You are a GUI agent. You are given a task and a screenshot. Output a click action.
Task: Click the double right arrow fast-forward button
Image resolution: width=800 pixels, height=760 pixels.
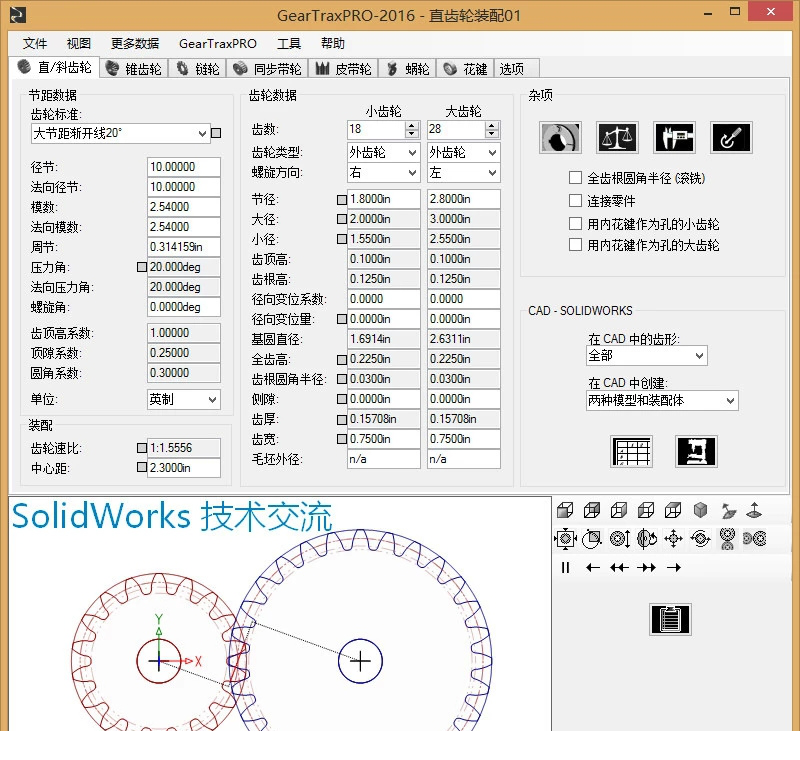click(x=646, y=567)
